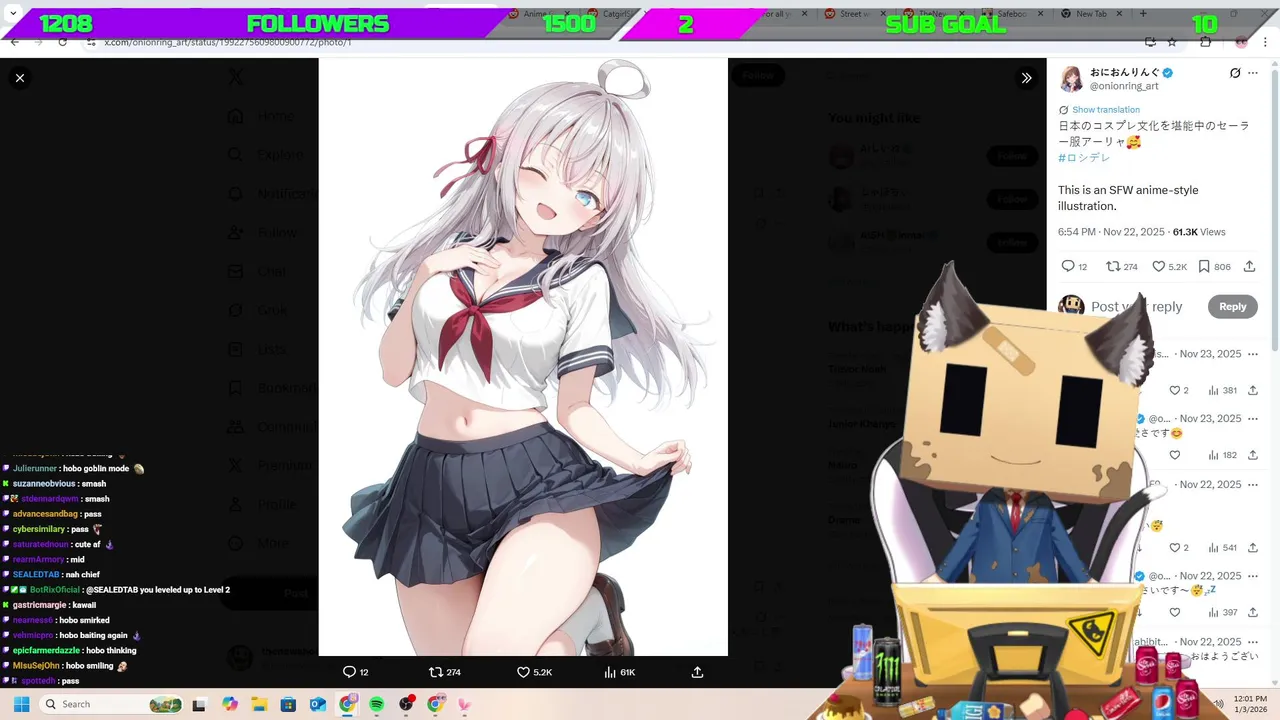
Task: Click the share icon in sidebar post actions
Action: [1249, 266]
